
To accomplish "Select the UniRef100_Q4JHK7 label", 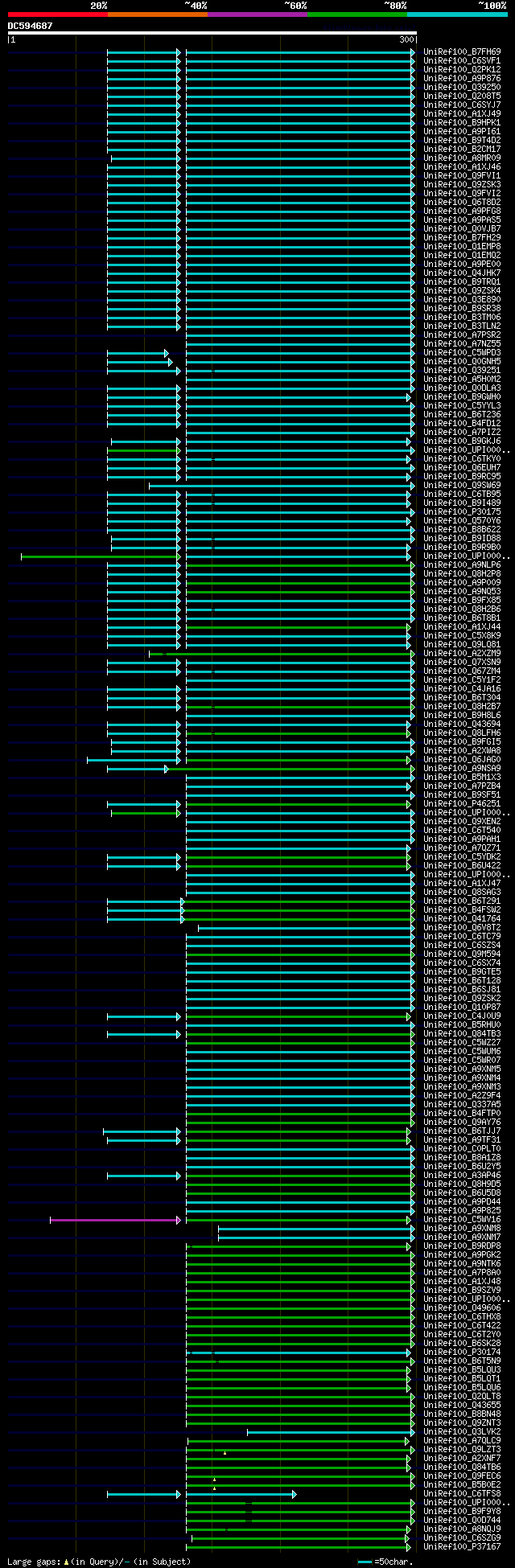I will 462,273.
